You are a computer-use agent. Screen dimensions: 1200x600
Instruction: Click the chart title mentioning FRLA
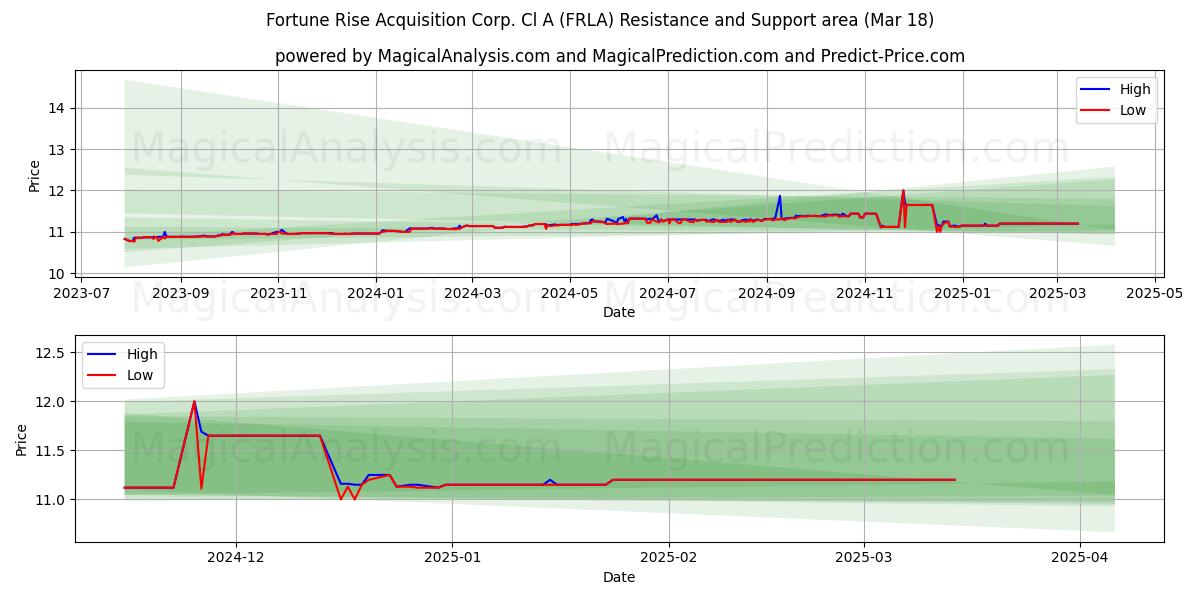600,20
